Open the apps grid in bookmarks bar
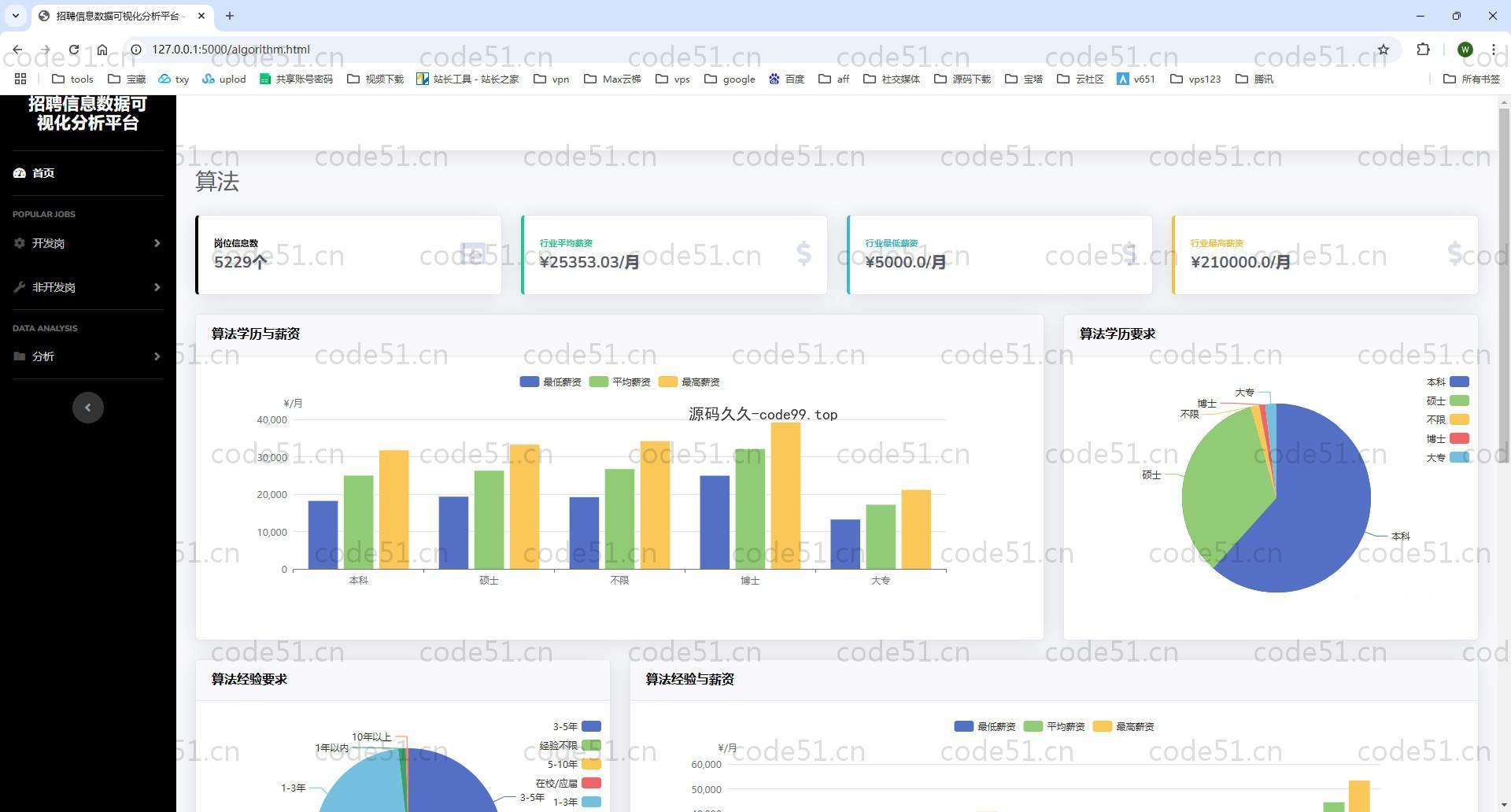The width and height of the screenshot is (1511, 812). tap(20, 79)
